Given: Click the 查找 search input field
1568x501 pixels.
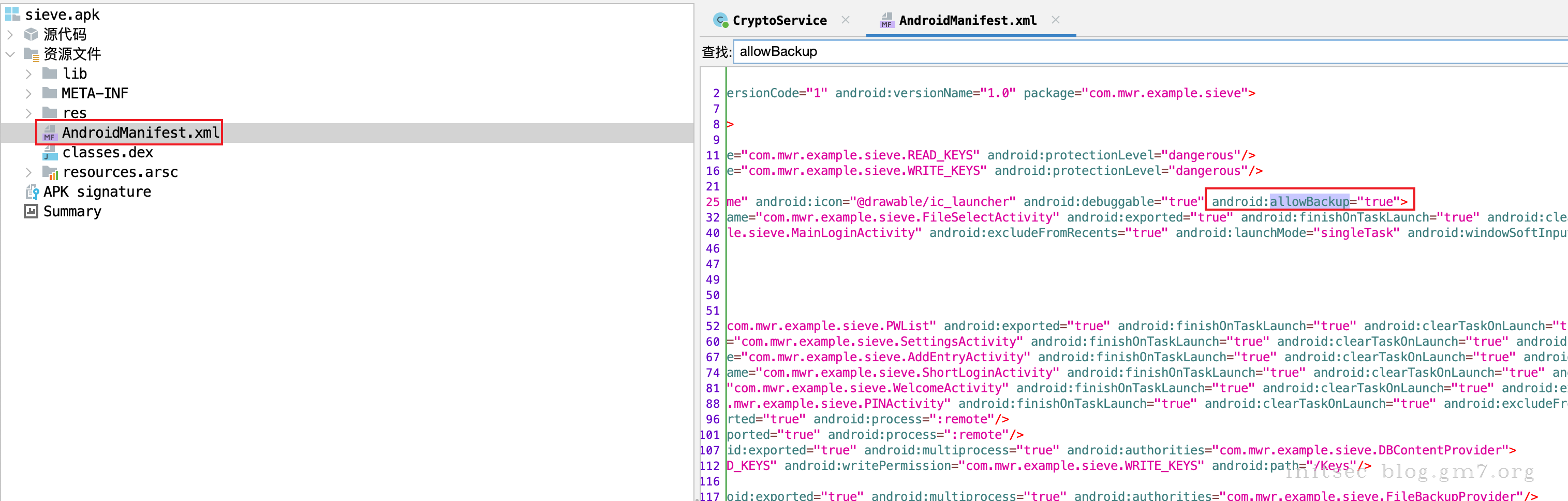Looking at the screenshot, I should pos(1144,52).
